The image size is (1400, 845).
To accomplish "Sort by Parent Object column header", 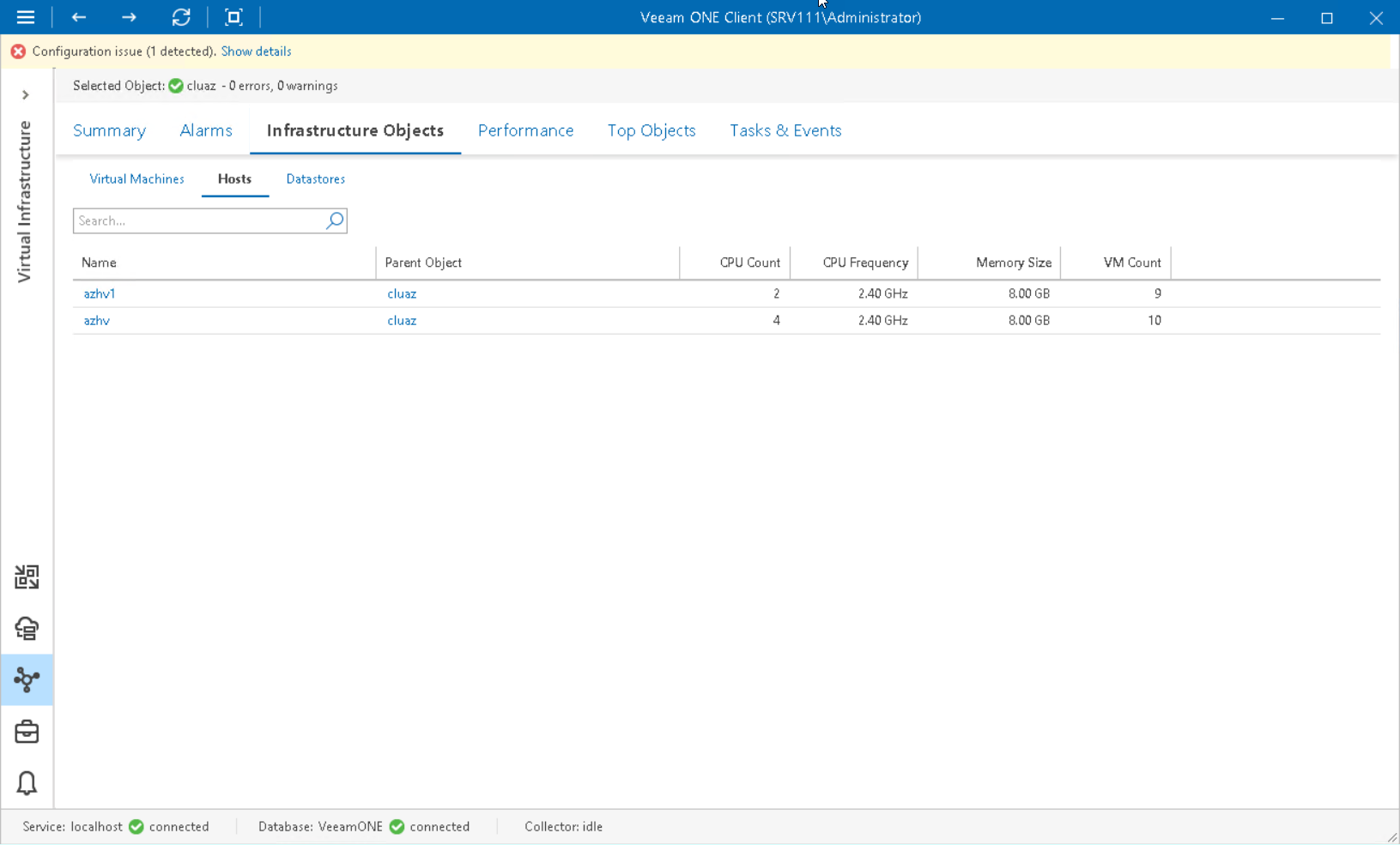I will coord(527,263).
